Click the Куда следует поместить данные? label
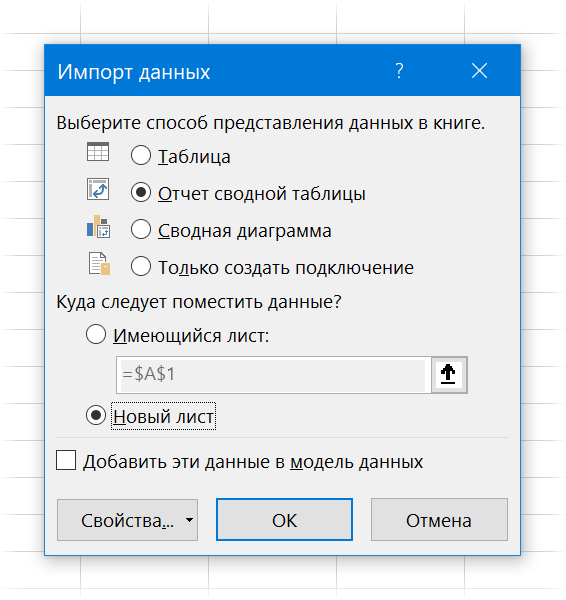The width and height of the screenshot is (566, 600). [x=199, y=302]
